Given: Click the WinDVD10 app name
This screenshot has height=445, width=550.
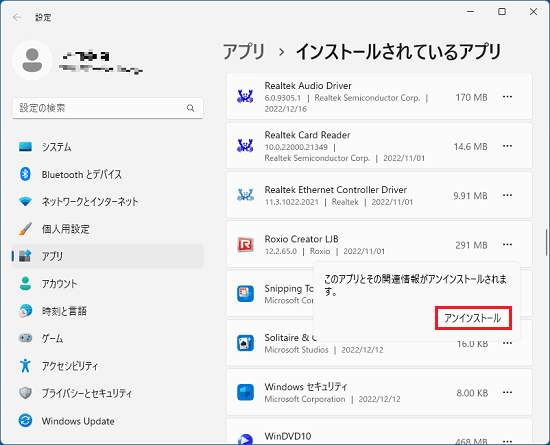Looking at the screenshot, I should [x=288, y=436].
